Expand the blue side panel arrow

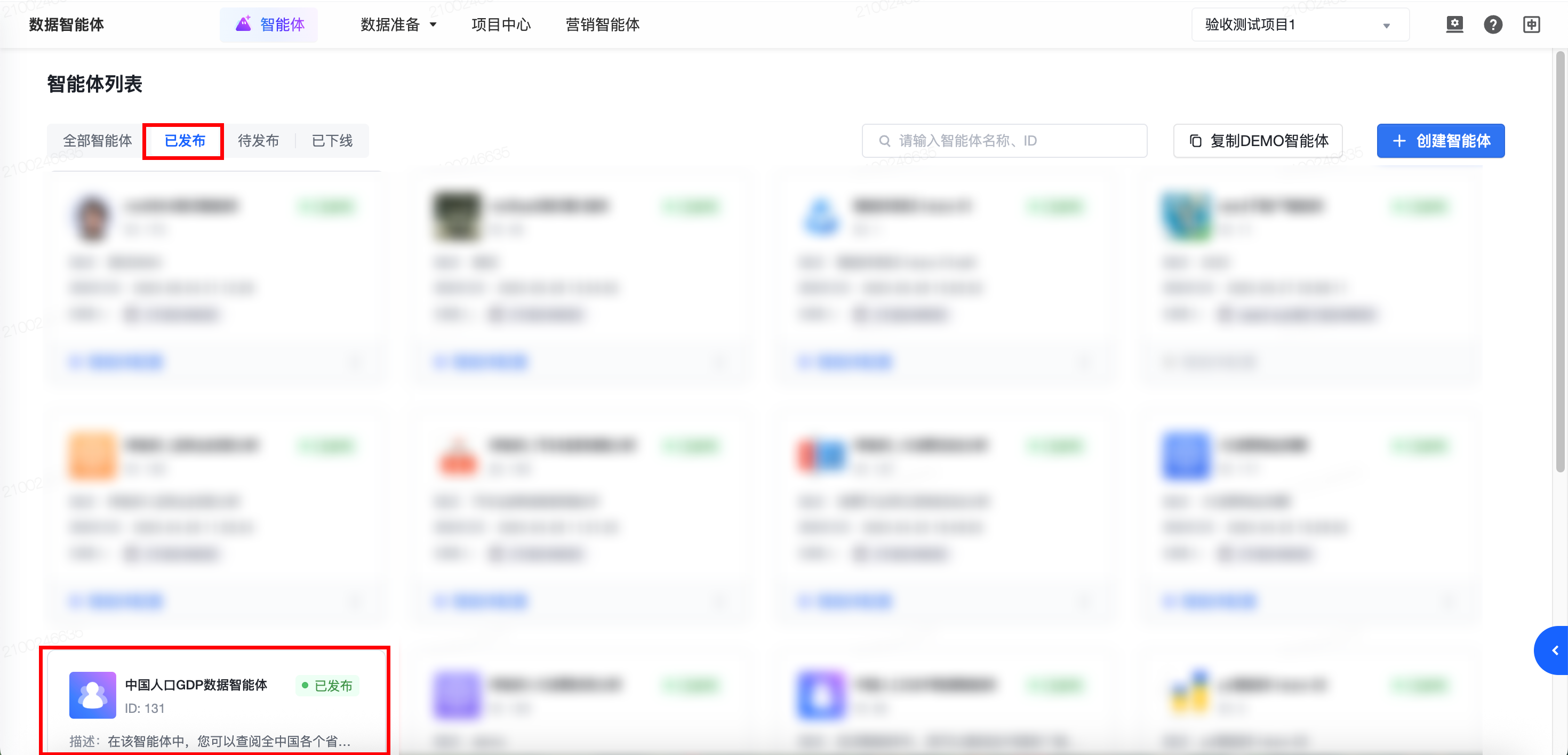point(1555,650)
